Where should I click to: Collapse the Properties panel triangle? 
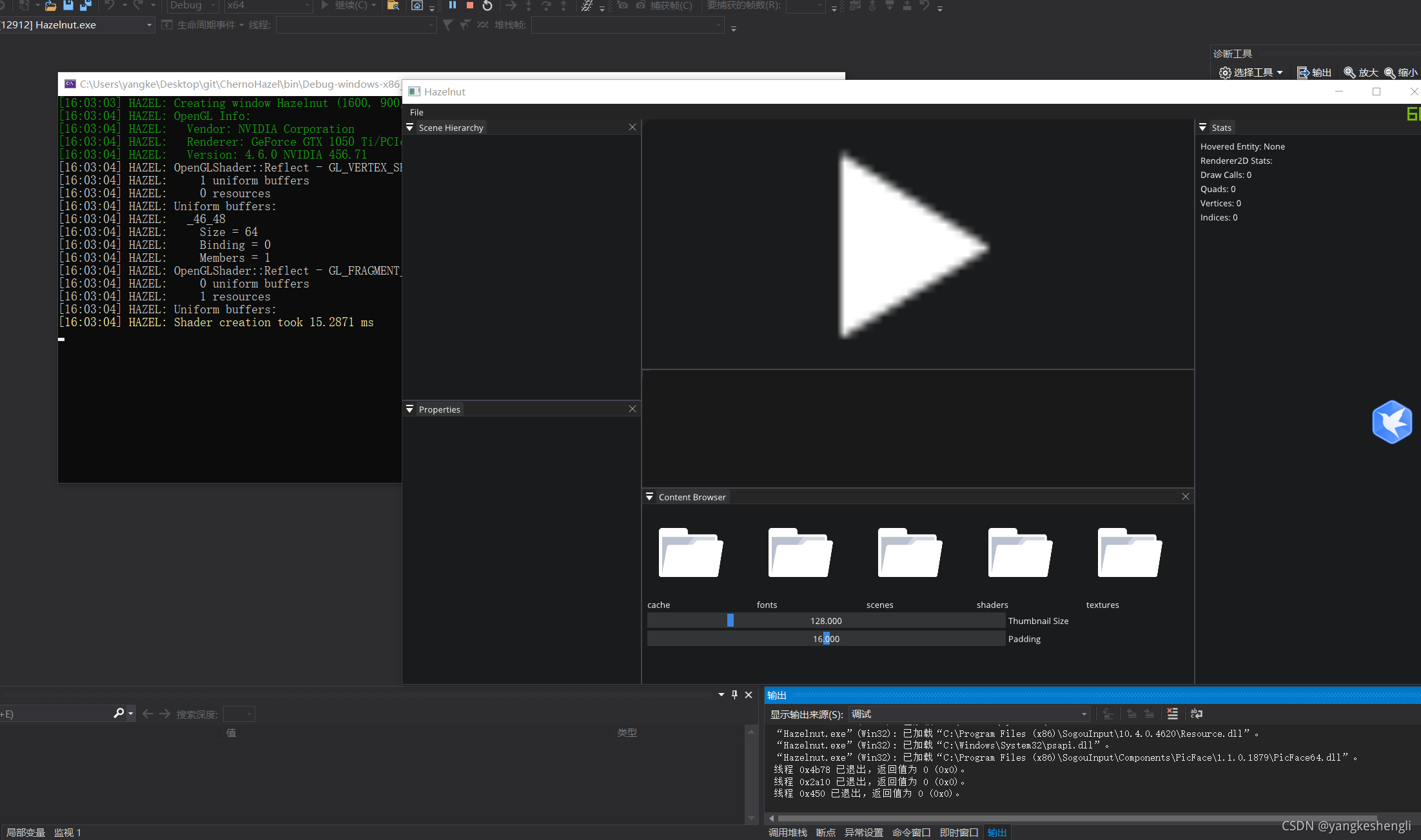(409, 409)
